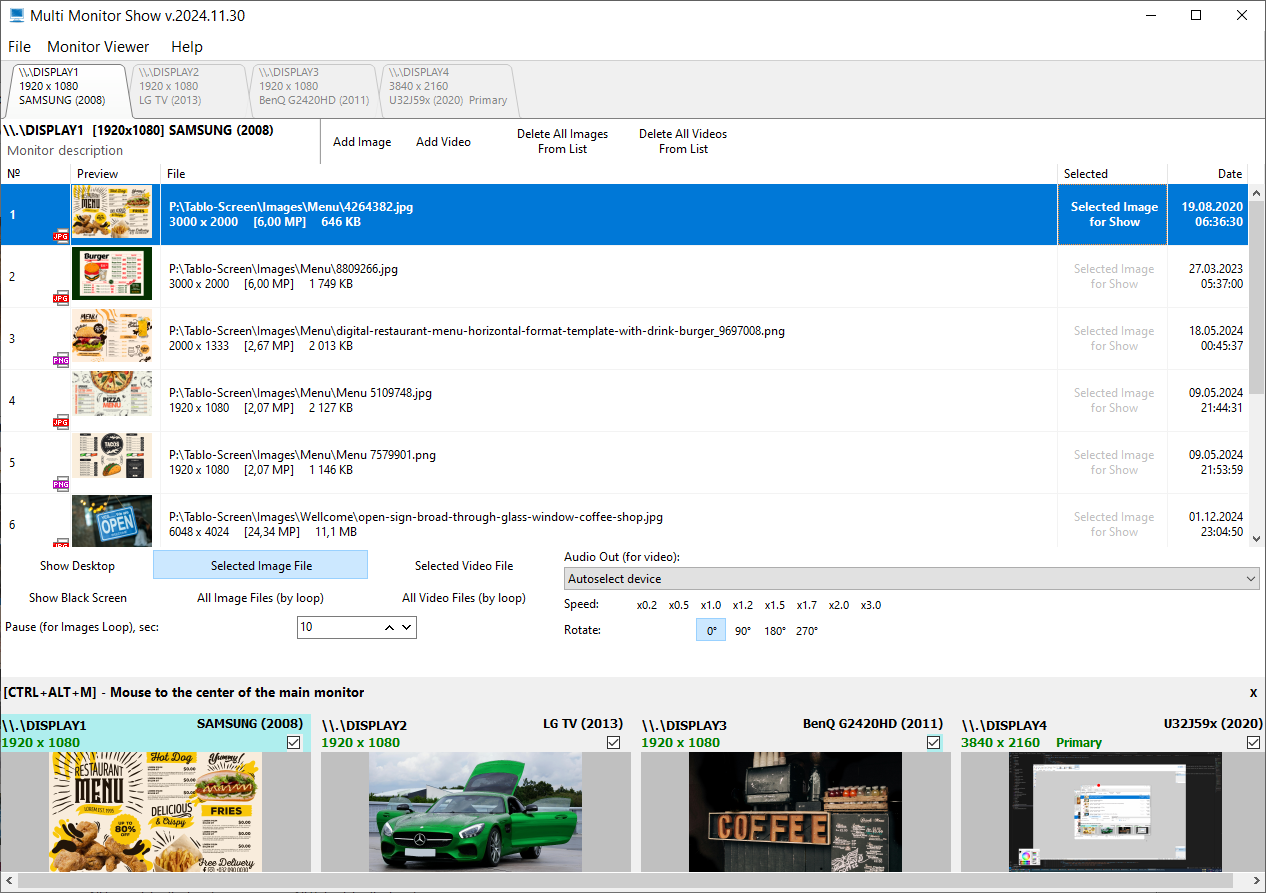Click the COFFEE preview image for DISPLAY3
The image size is (1266, 893).
(x=795, y=811)
